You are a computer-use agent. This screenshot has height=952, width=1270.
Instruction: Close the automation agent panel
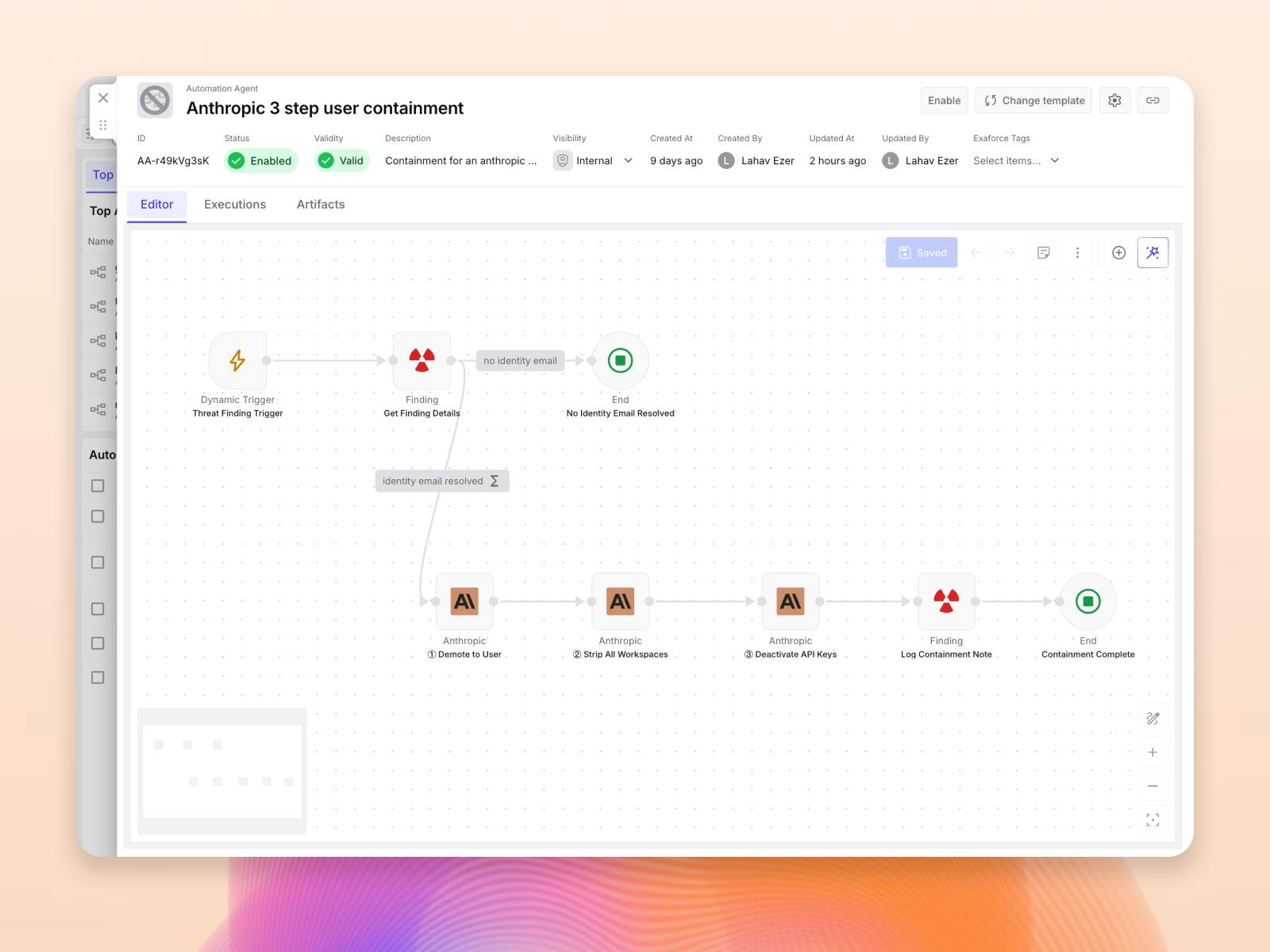(x=103, y=98)
